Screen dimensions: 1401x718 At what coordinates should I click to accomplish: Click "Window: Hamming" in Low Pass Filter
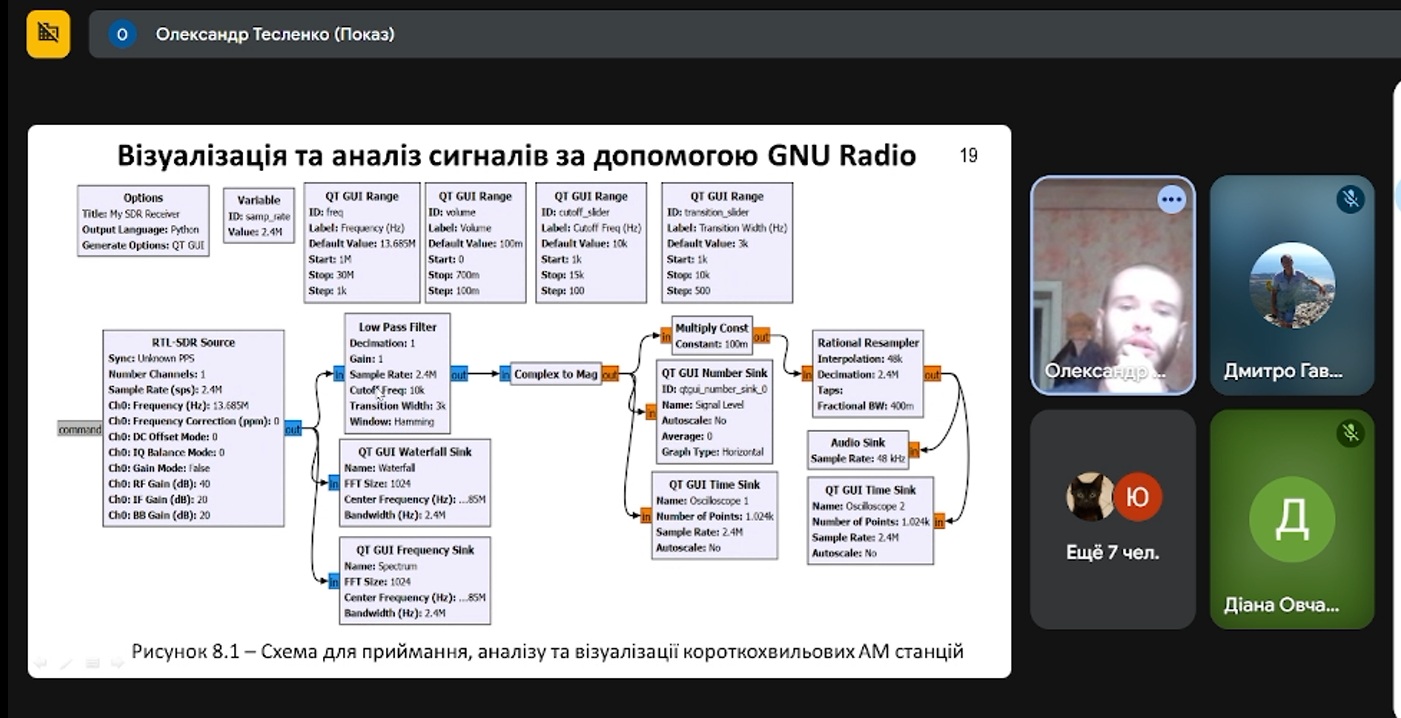(x=392, y=421)
